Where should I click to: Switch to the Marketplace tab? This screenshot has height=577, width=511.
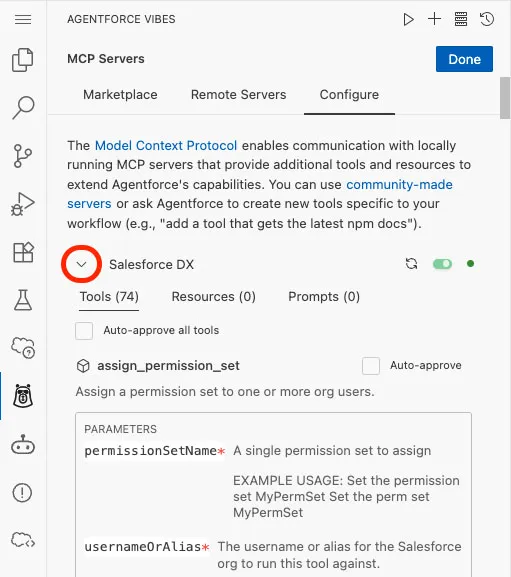tap(120, 95)
